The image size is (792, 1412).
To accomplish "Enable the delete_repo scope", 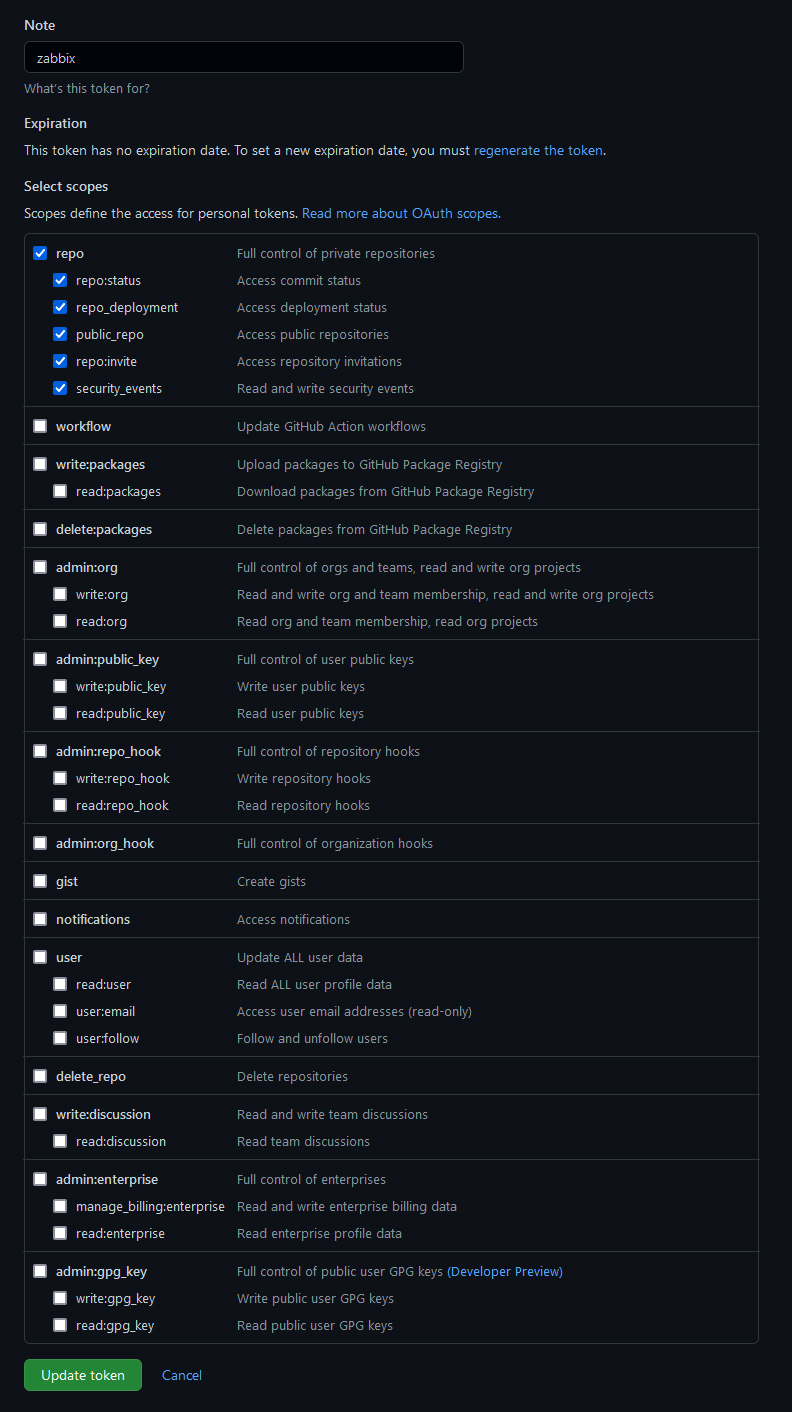I will (x=40, y=1077).
